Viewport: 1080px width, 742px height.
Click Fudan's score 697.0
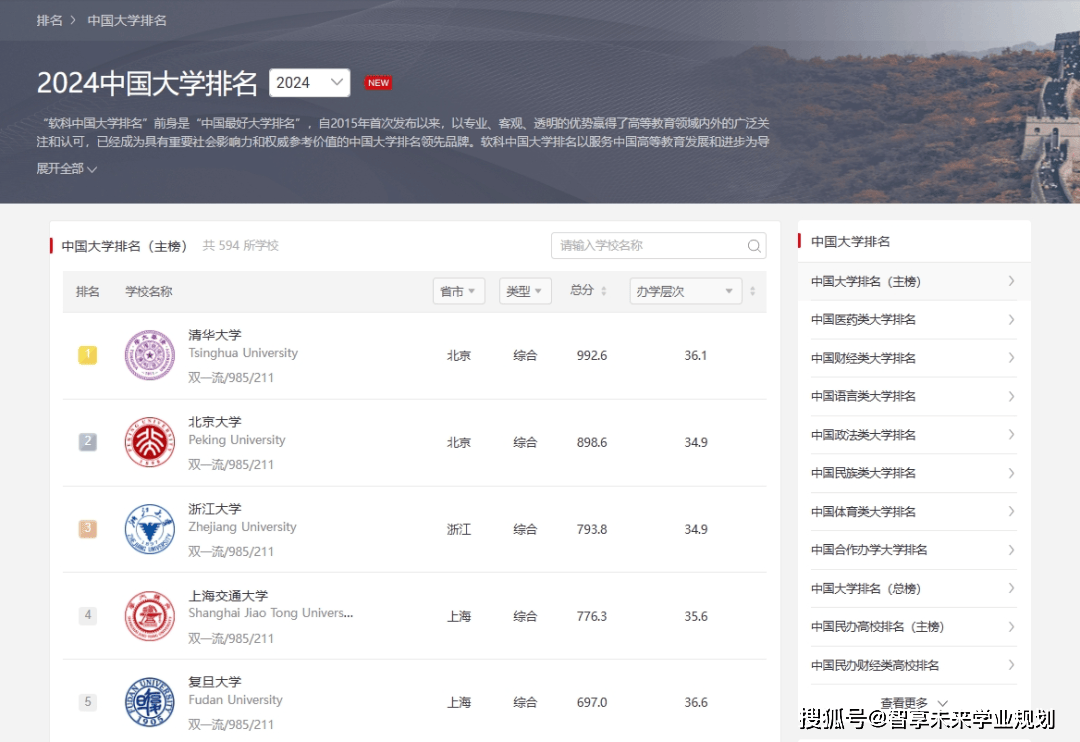pyautogui.click(x=592, y=702)
